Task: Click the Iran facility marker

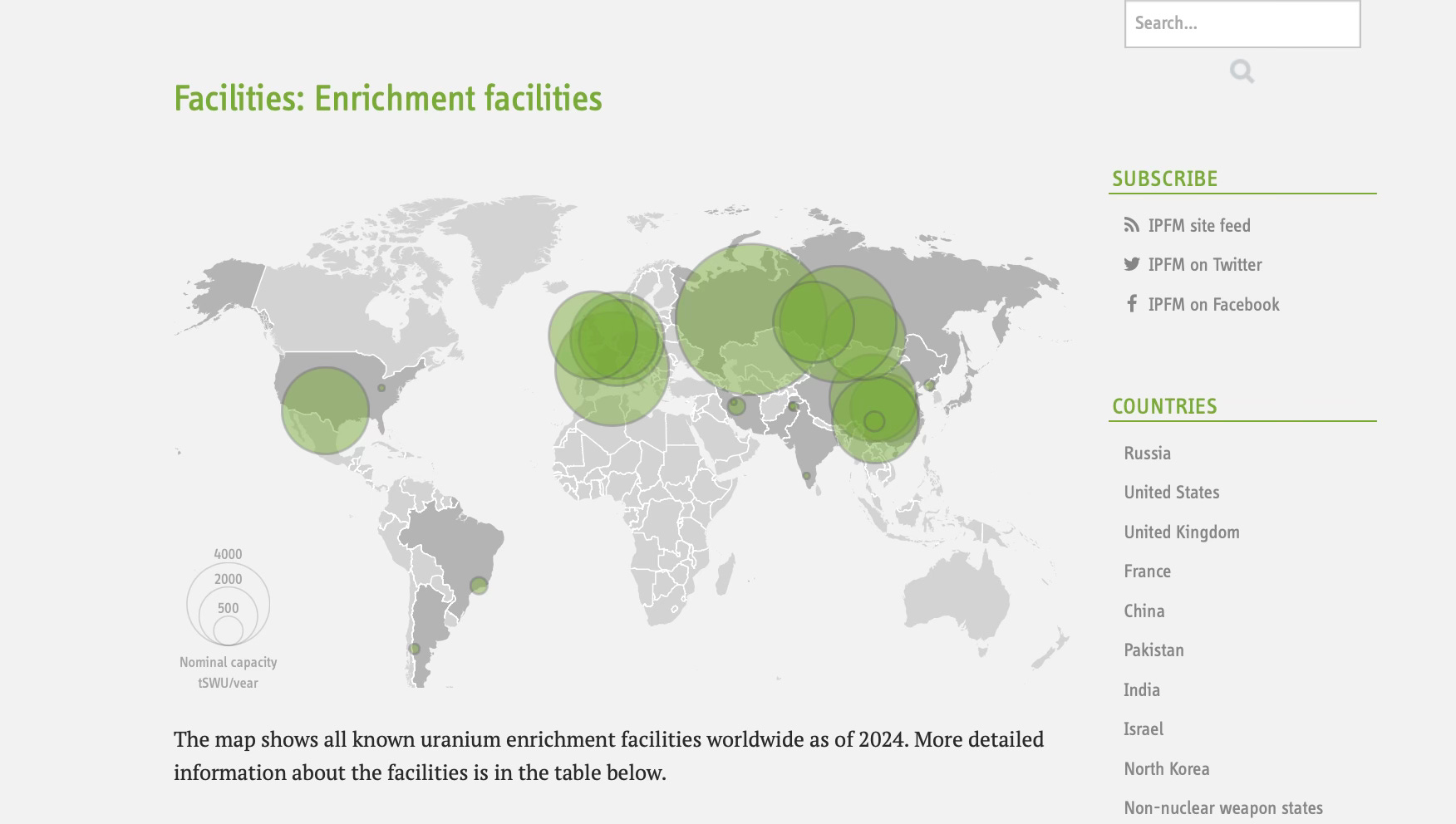Action: pyautogui.click(x=736, y=406)
